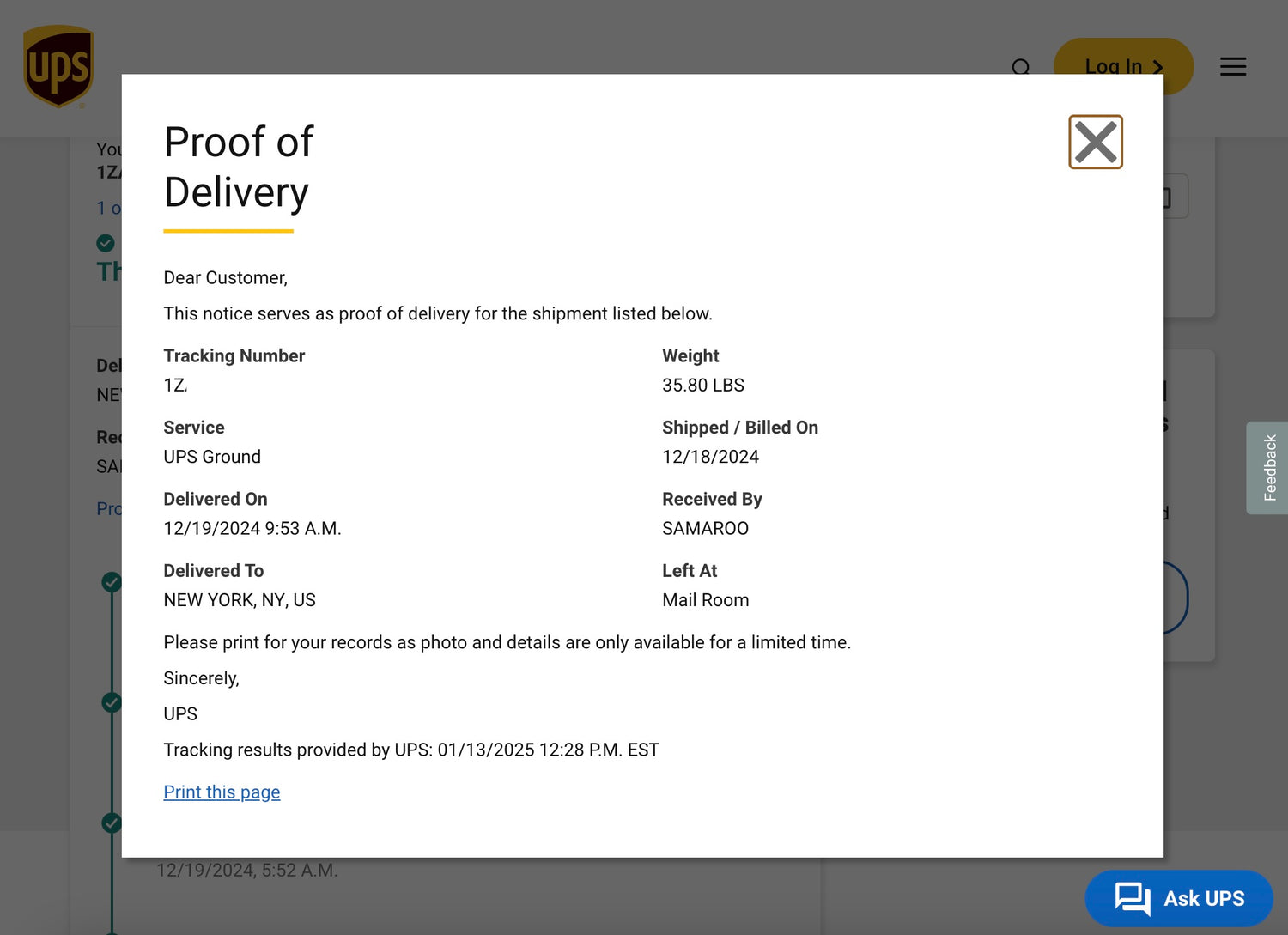Select the middle timeline progress checkmark
The height and width of the screenshot is (935, 1288).
coord(112,702)
